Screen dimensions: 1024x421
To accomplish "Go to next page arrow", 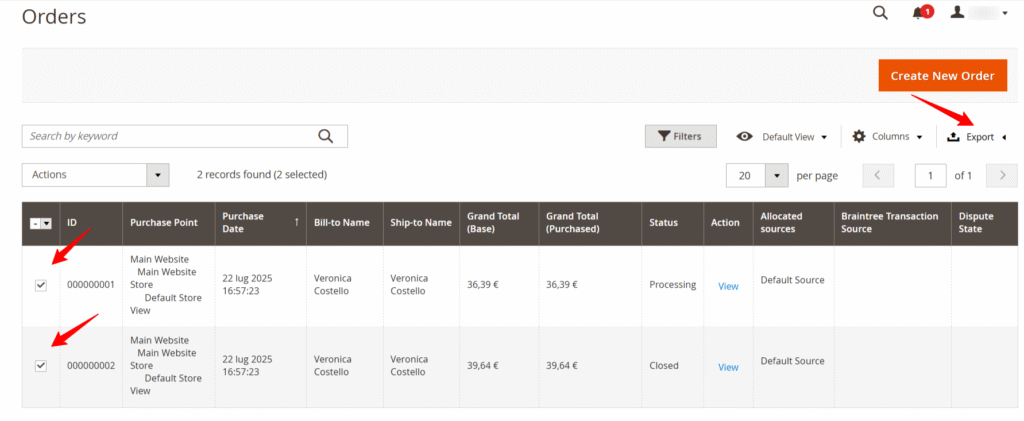I will (x=1001, y=175).
